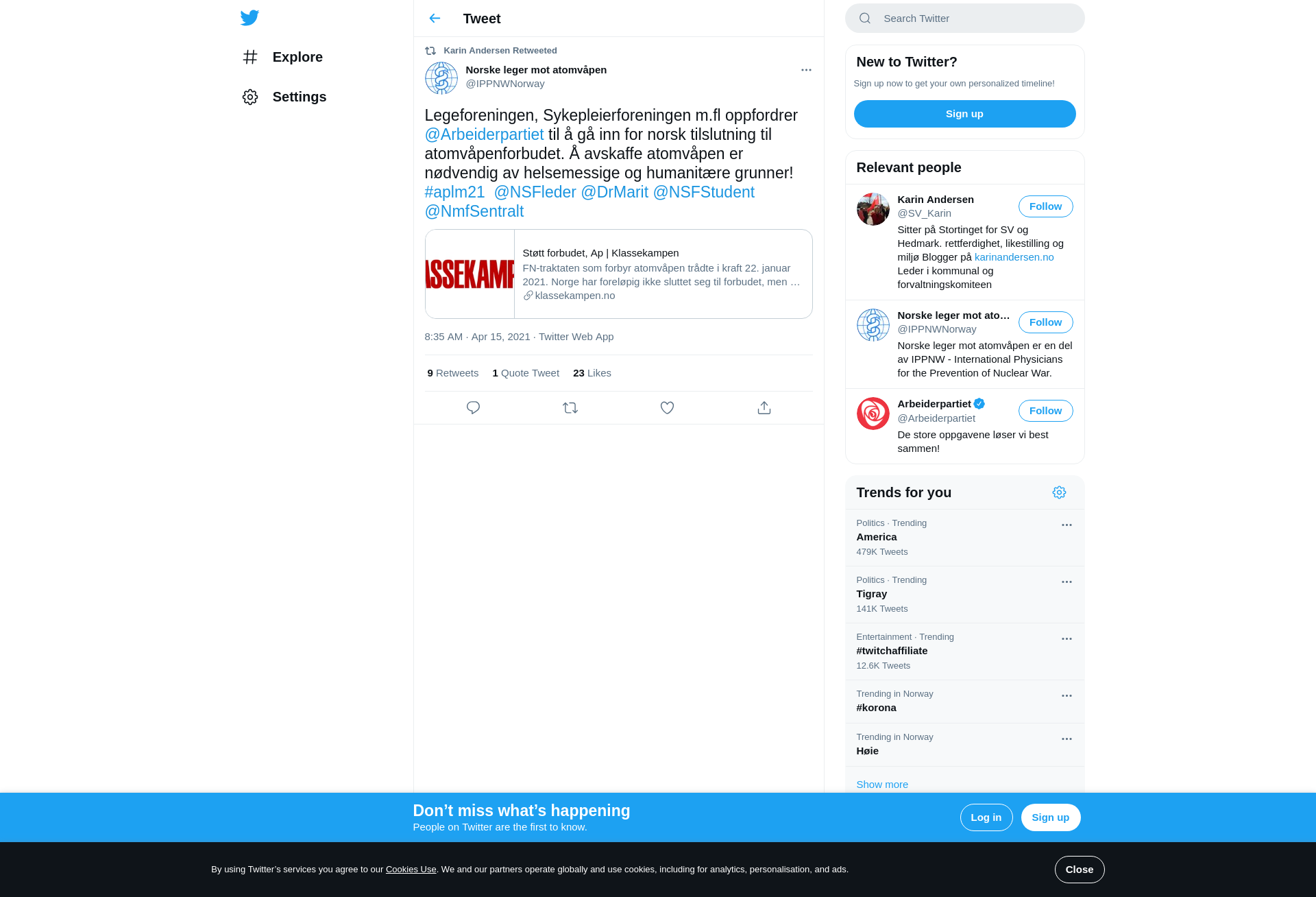Open Norske leger mot atomvåpen avatar
The height and width of the screenshot is (897, 1316).
coord(441,77)
